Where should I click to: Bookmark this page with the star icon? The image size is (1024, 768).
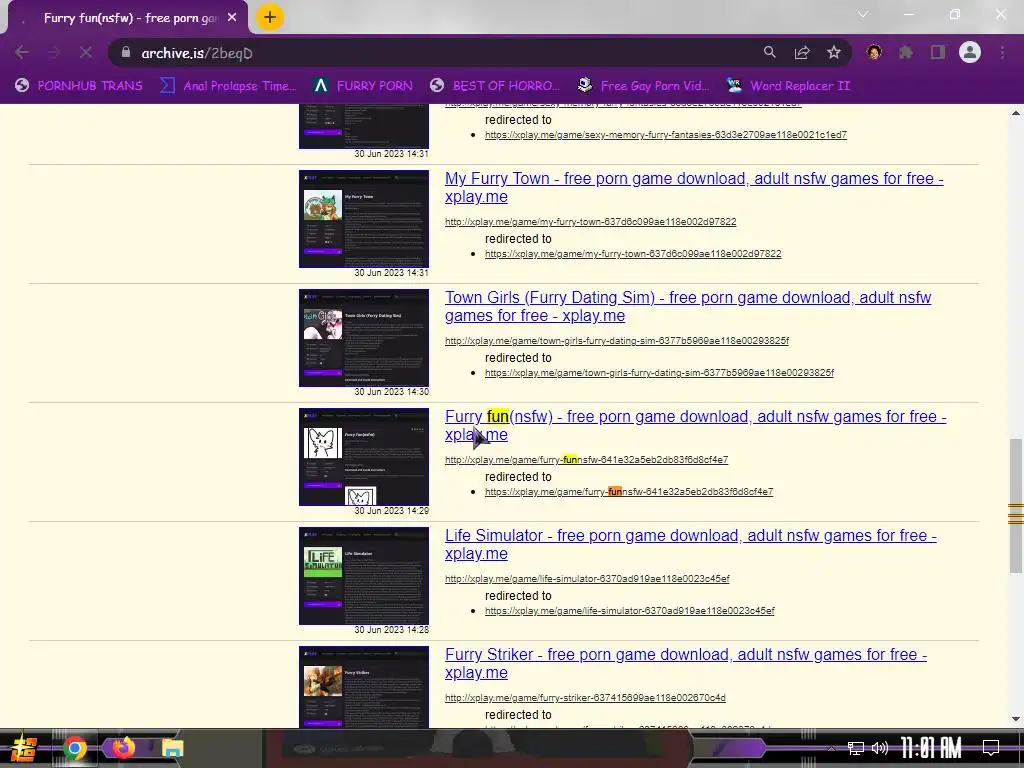834,52
